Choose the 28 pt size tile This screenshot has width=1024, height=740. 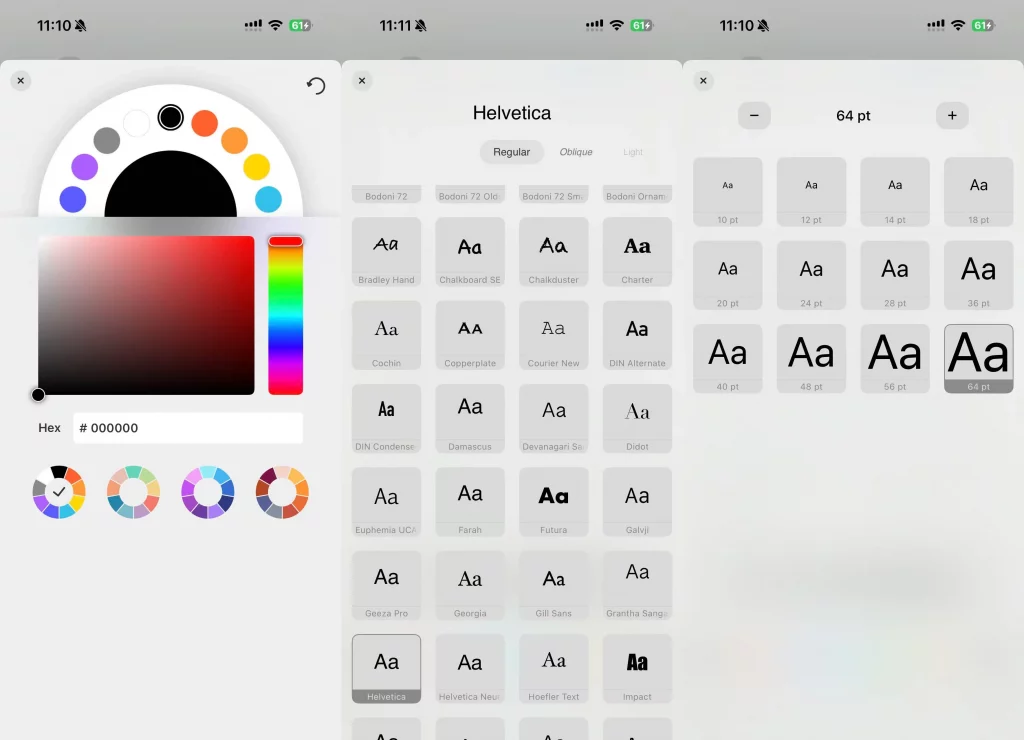pyautogui.click(x=895, y=276)
